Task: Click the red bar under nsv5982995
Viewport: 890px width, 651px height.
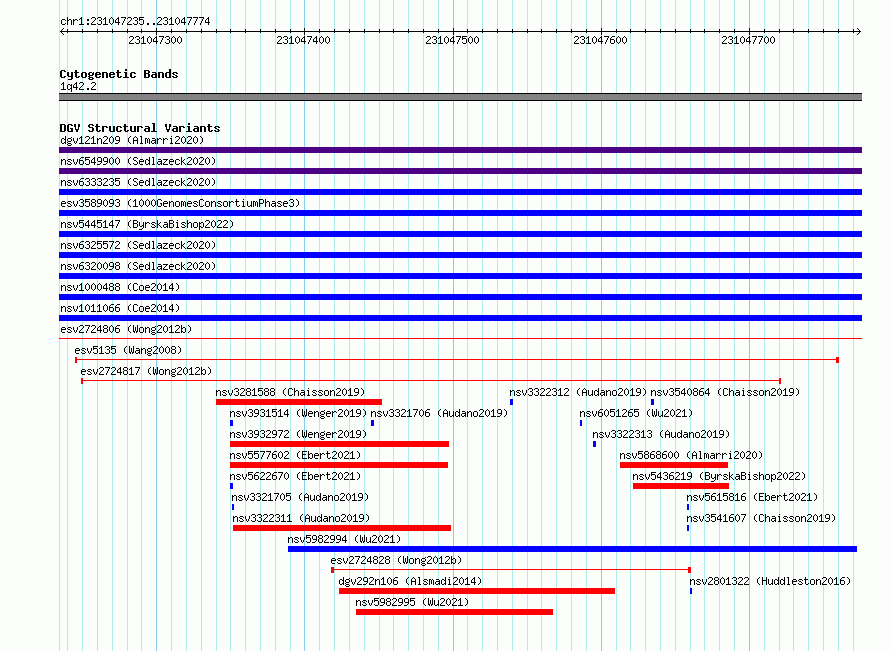Action: [x=455, y=612]
